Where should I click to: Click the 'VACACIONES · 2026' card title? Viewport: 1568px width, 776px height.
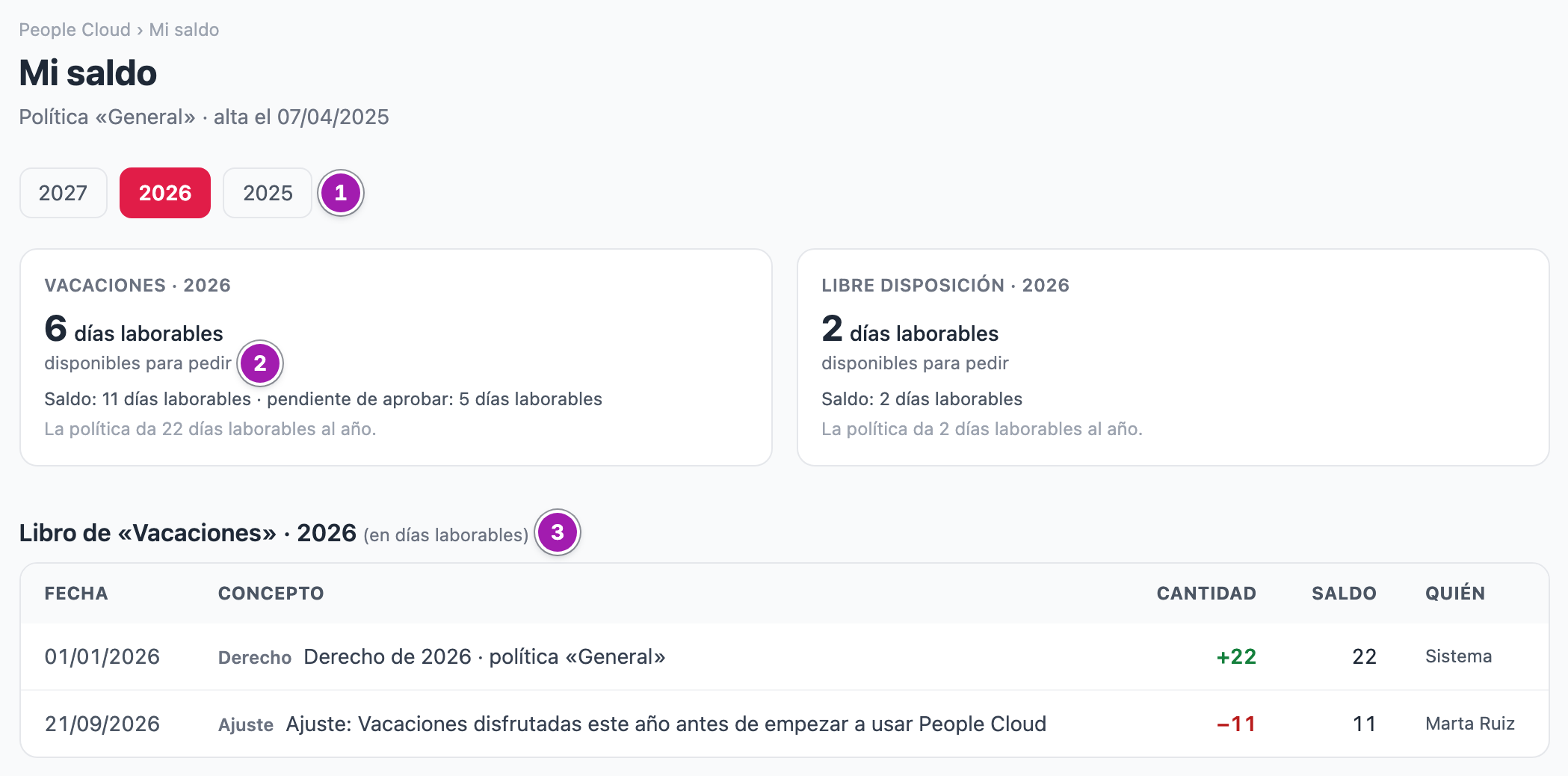(x=138, y=286)
